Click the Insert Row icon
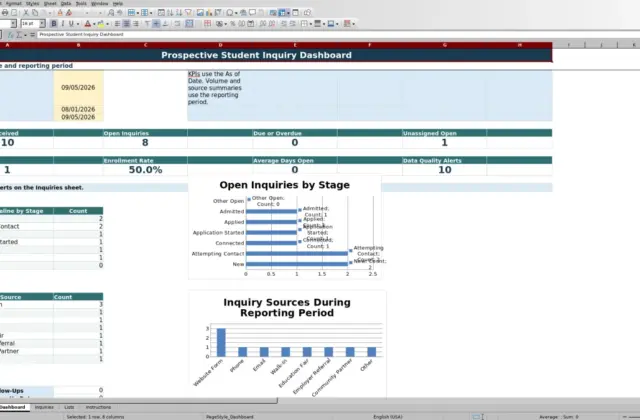The image size is (640, 420). click(131, 13)
